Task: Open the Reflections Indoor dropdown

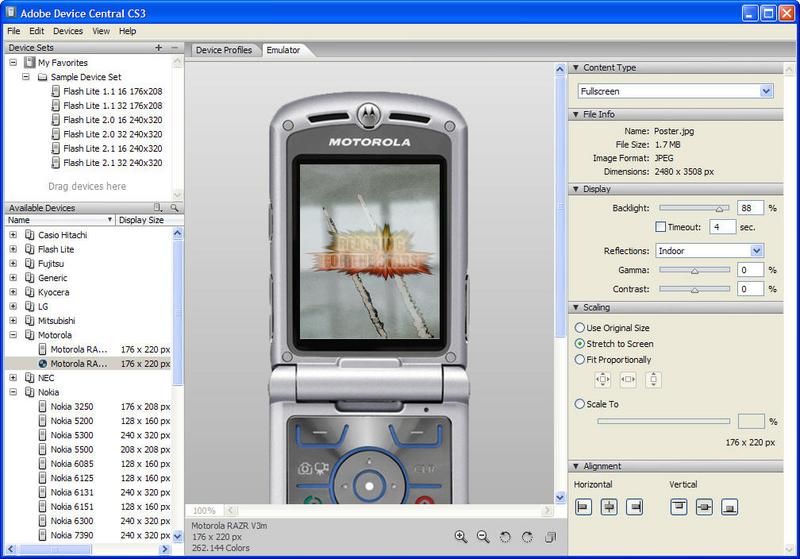Action: (x=757, y=250)
